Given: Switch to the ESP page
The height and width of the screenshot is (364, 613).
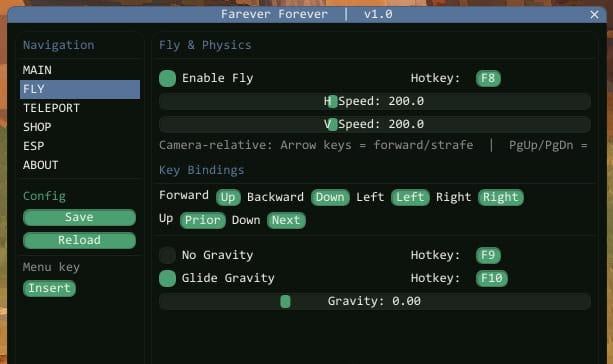Looking at the screenshot, I should 80,146.
